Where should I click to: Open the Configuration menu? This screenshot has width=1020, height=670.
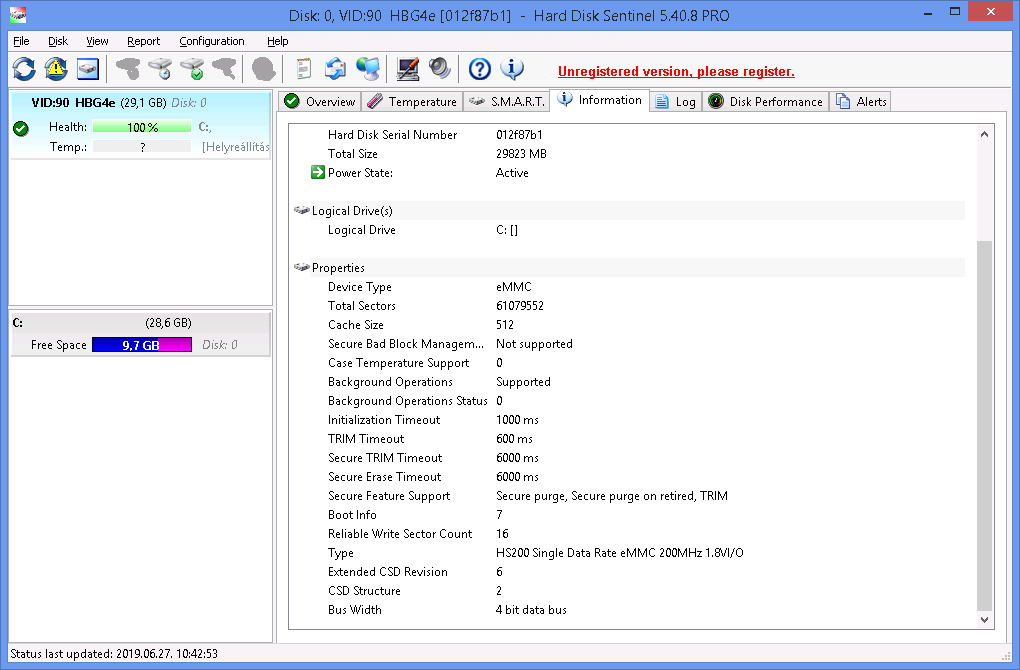(212, 41)
